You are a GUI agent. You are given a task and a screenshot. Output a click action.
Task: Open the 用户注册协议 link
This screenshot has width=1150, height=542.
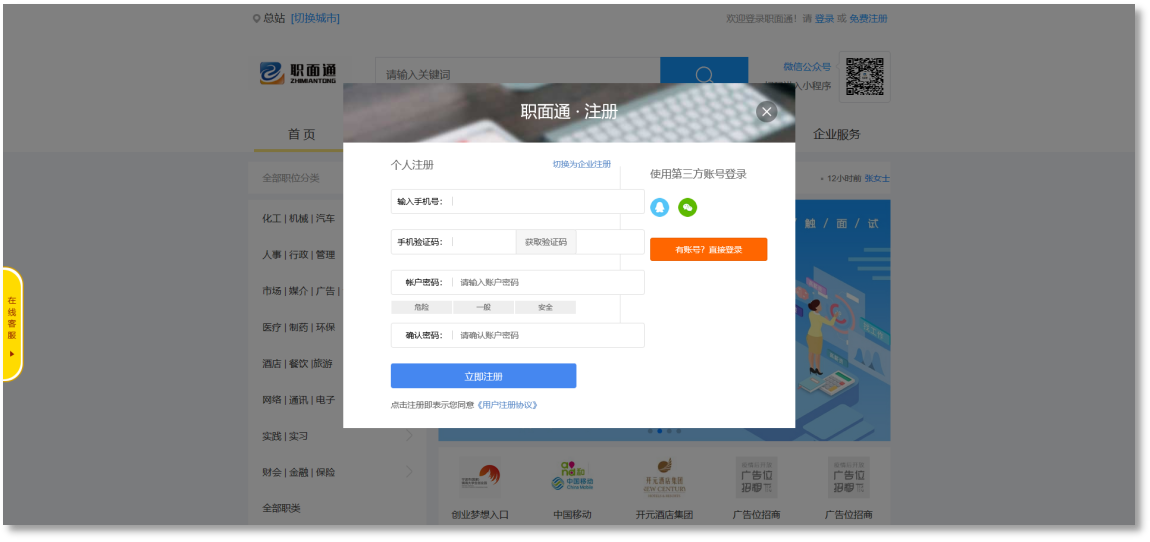coord(508,405)
